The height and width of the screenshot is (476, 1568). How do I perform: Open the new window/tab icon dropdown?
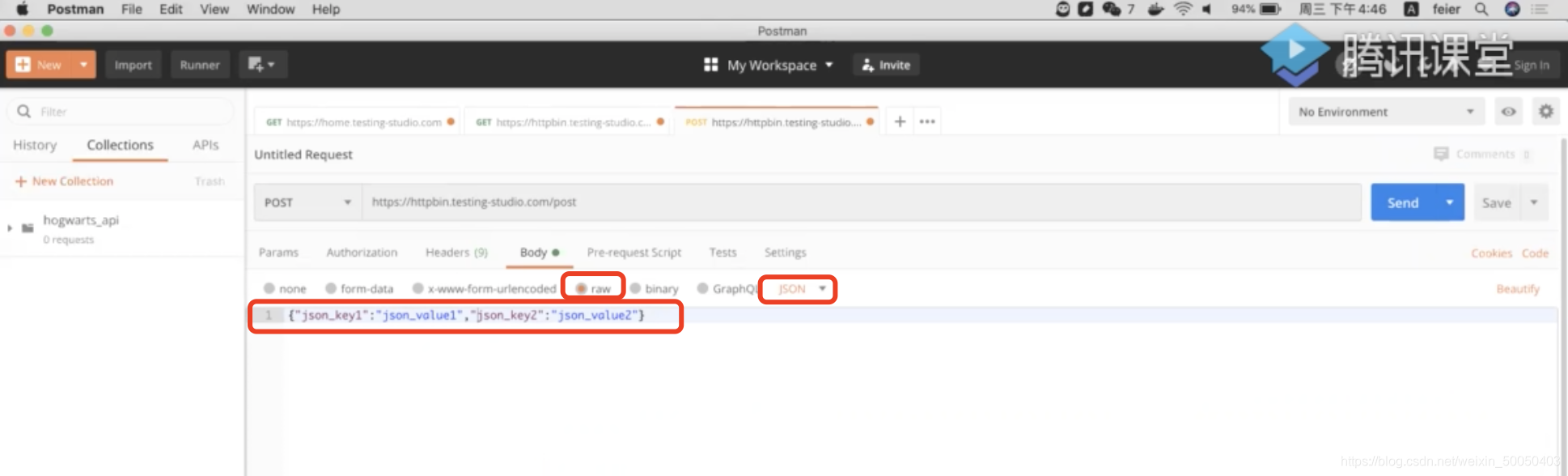click(x=262, y=65)
